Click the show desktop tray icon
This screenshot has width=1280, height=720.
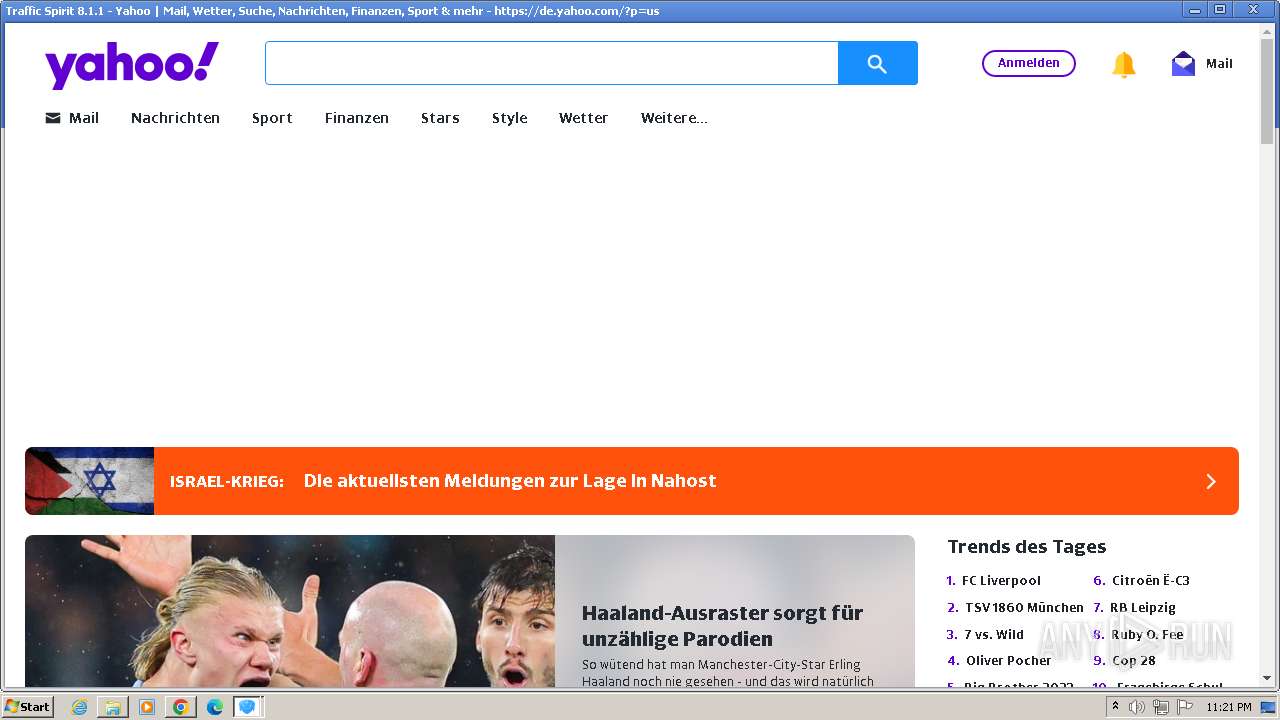(x=1268, y=707)
